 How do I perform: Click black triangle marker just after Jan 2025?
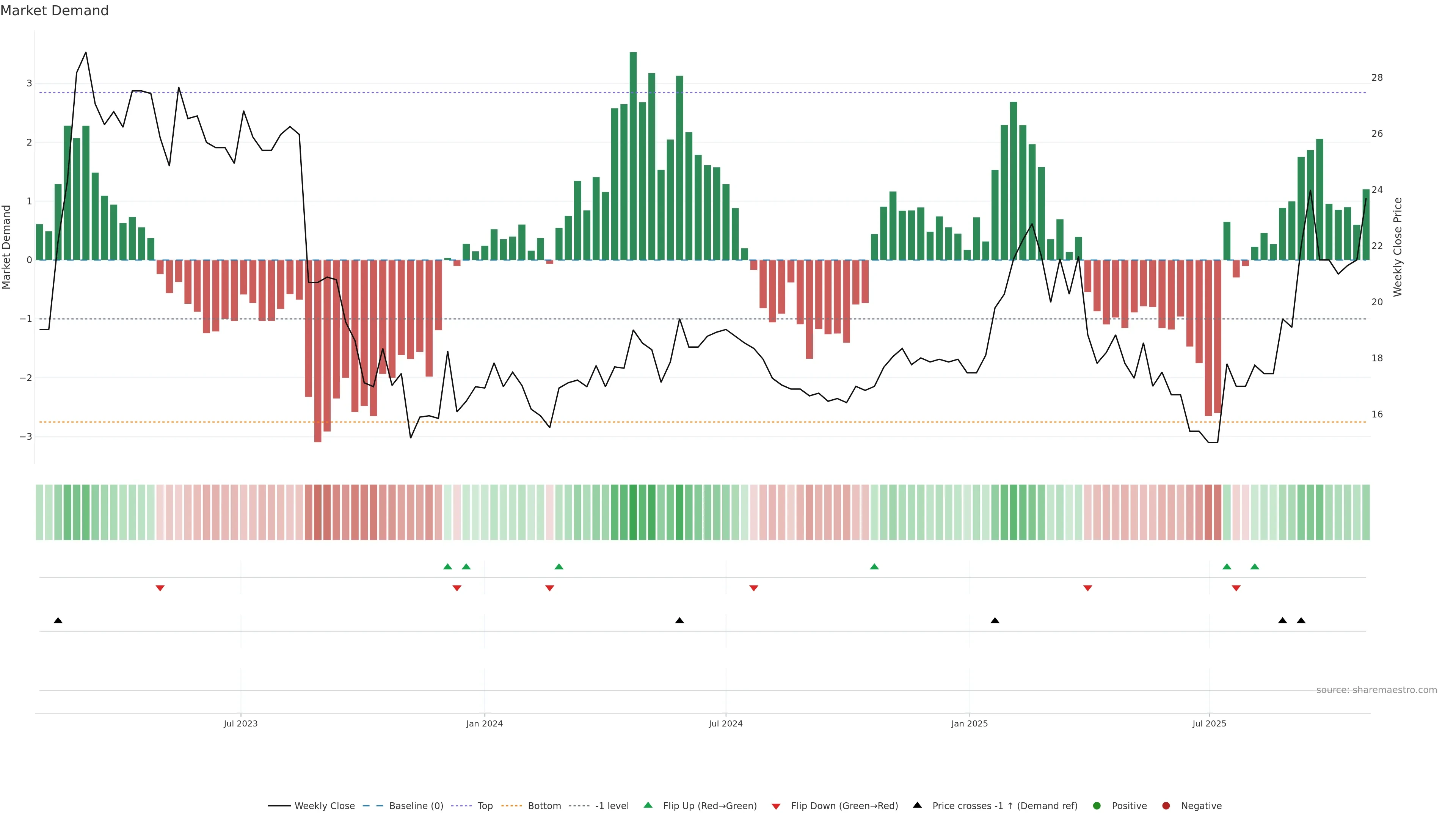click(995, 621)
